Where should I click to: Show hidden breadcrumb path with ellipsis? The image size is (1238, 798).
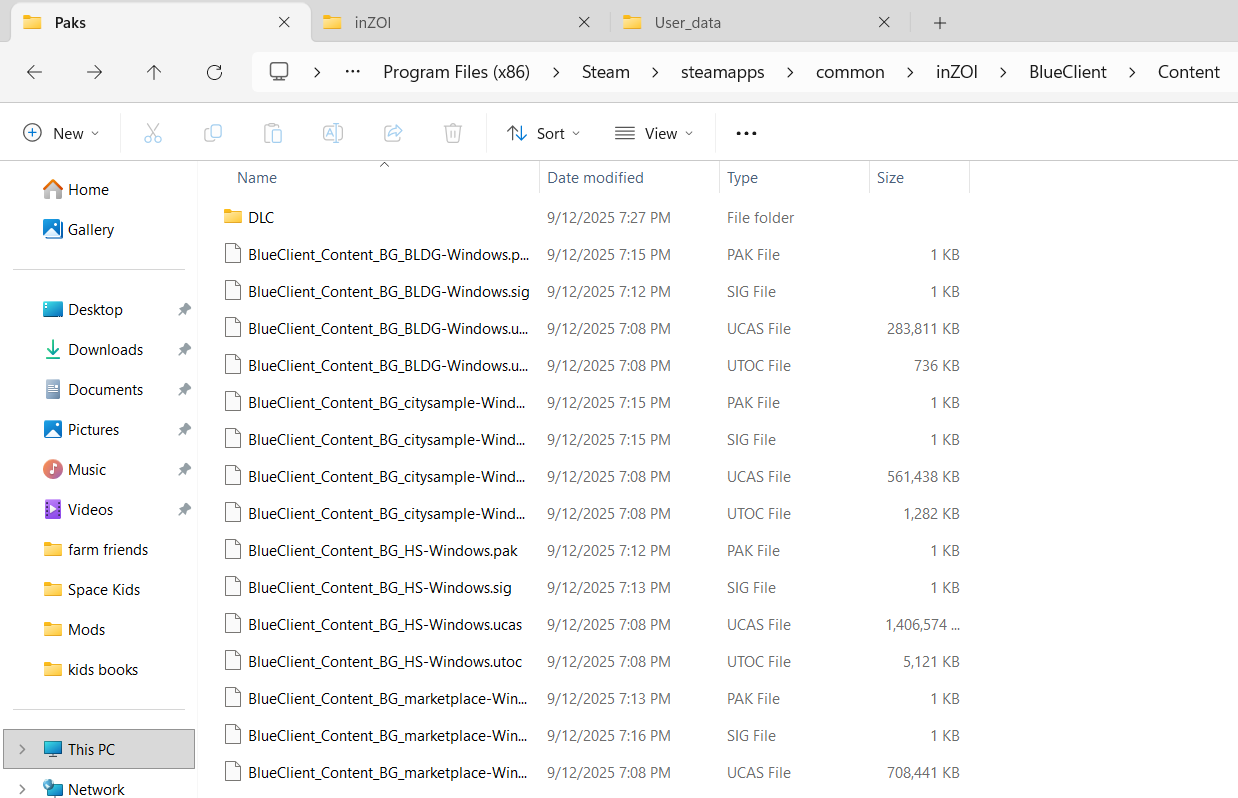coord(352,72)
